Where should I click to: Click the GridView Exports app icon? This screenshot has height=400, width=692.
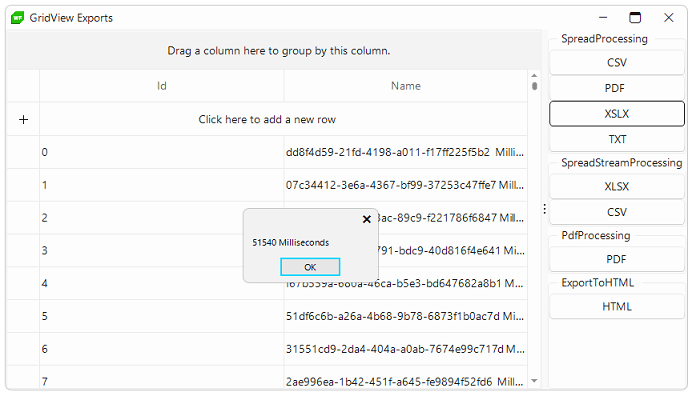click(x=17, y=18)
